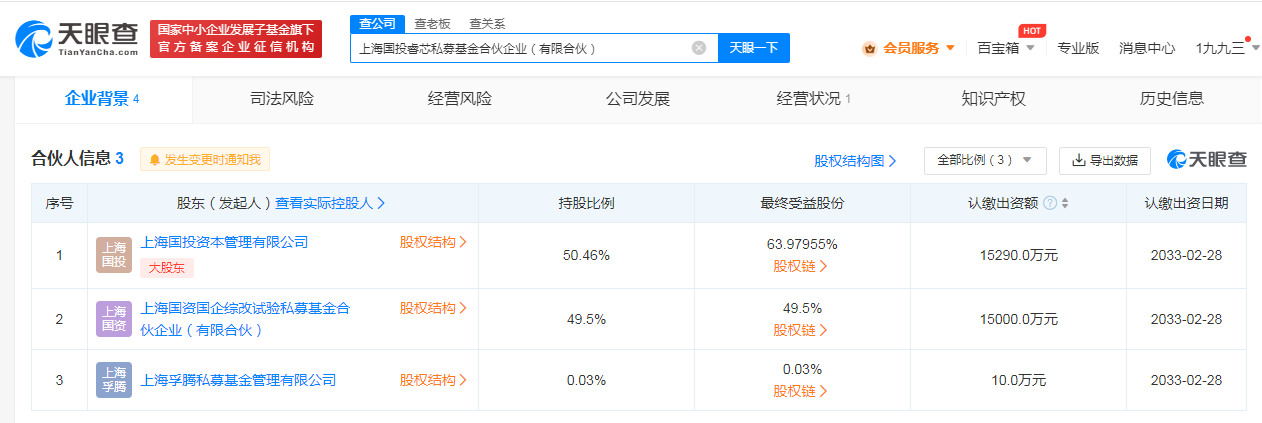Image resolution: width=1262 pixels, height=423 pixels.
Task: Click the 合伙人信息 3 section heading
Action: tap(78, 158)
